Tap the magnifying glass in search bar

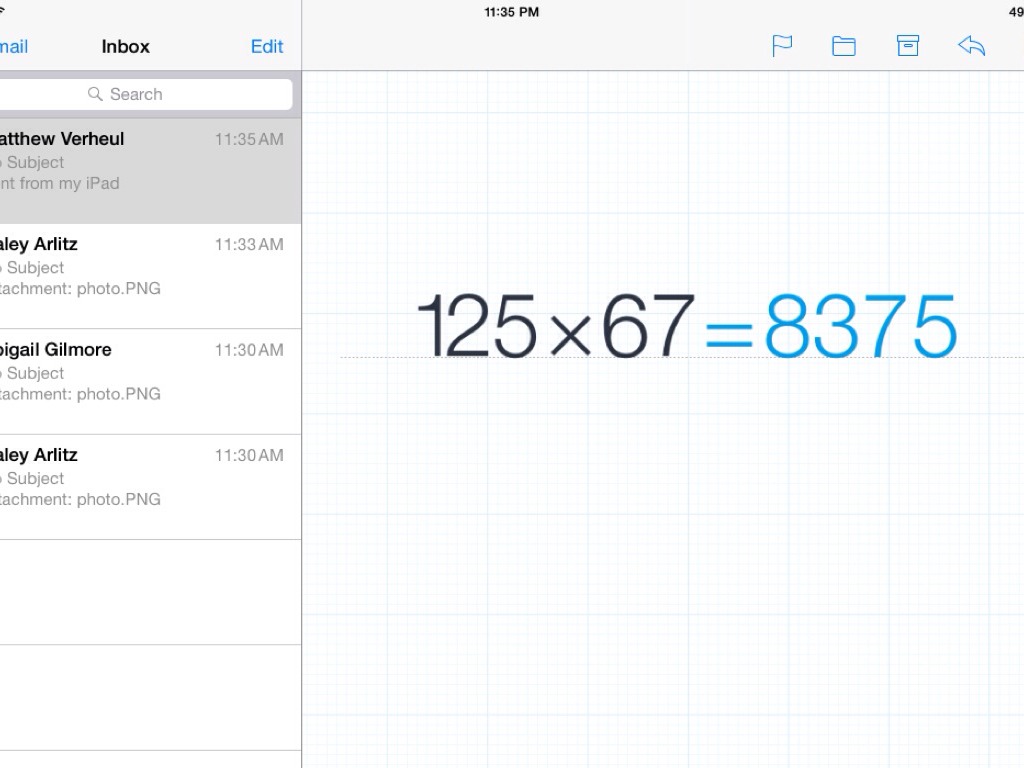(x=95, y=94)
